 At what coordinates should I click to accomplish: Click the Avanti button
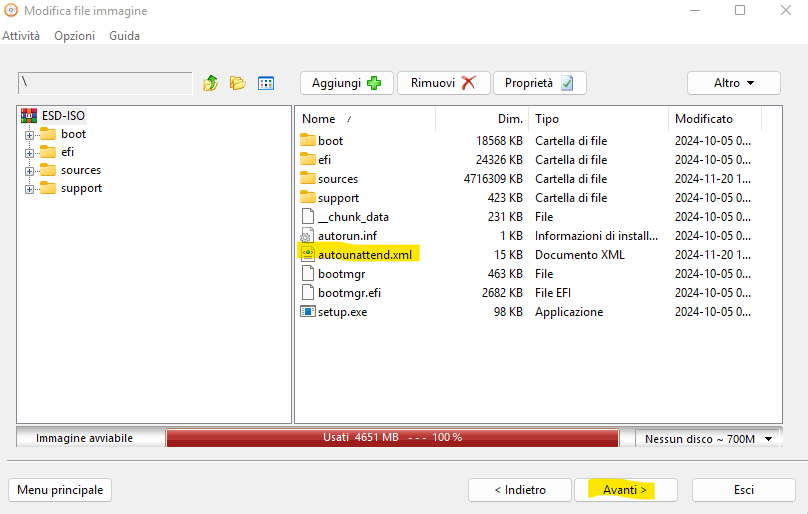click(625, 490)
